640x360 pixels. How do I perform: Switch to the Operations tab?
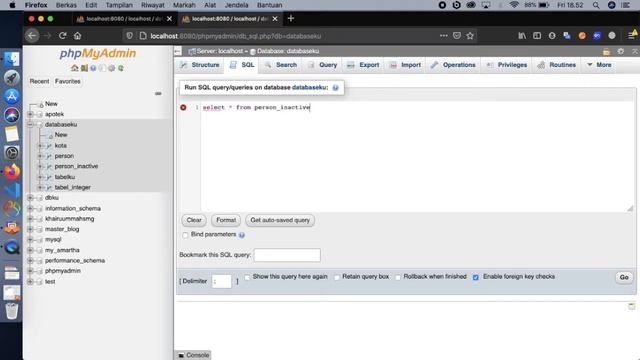pos(453,65)
